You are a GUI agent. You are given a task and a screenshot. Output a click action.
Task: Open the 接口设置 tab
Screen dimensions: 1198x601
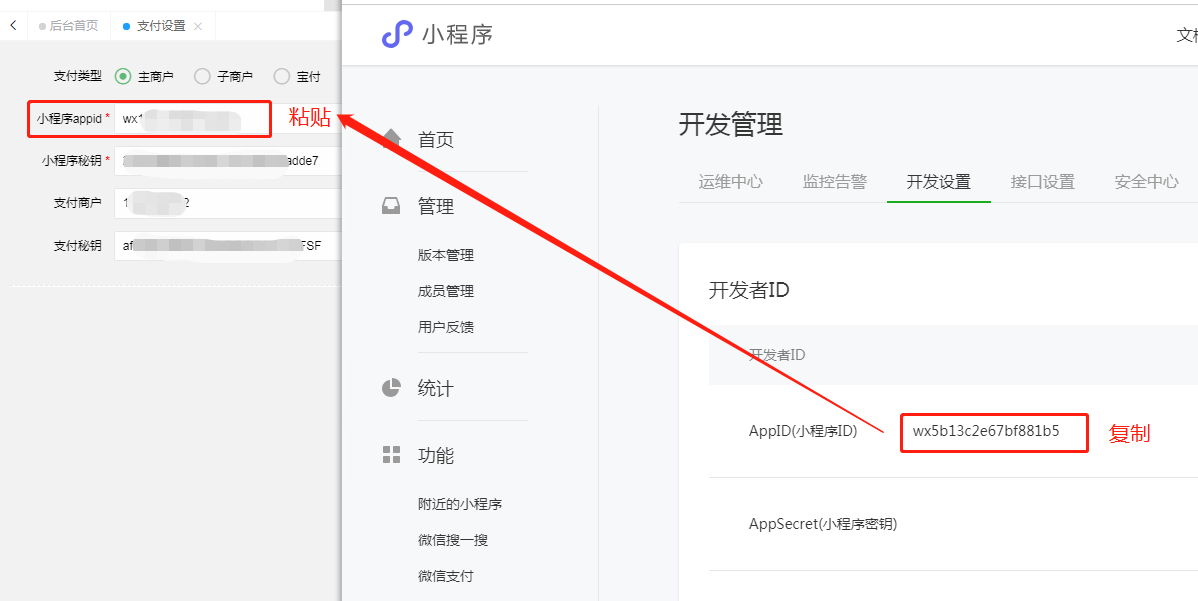(x=1042, y=182)
